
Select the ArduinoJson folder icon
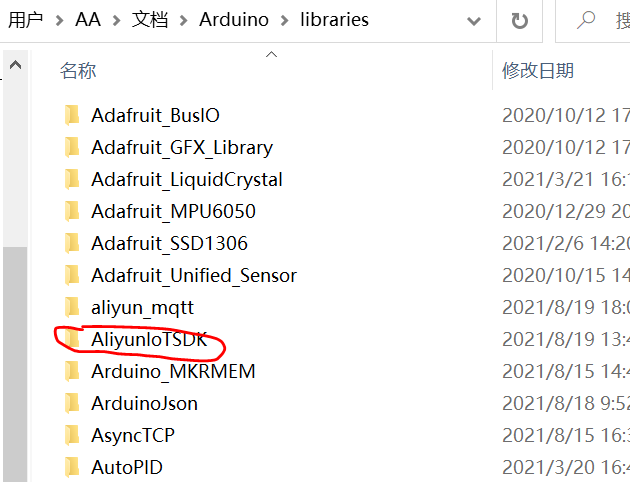pos(72,403)
